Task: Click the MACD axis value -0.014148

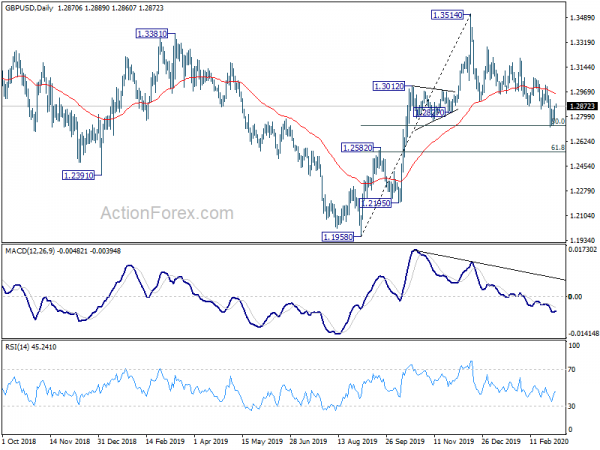Action: click(x=582, y=333)
